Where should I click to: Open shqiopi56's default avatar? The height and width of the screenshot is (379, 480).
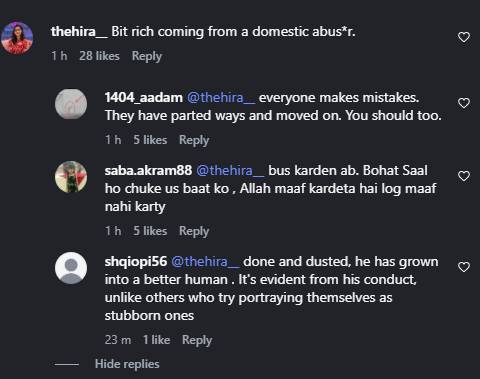coord(71,268)
